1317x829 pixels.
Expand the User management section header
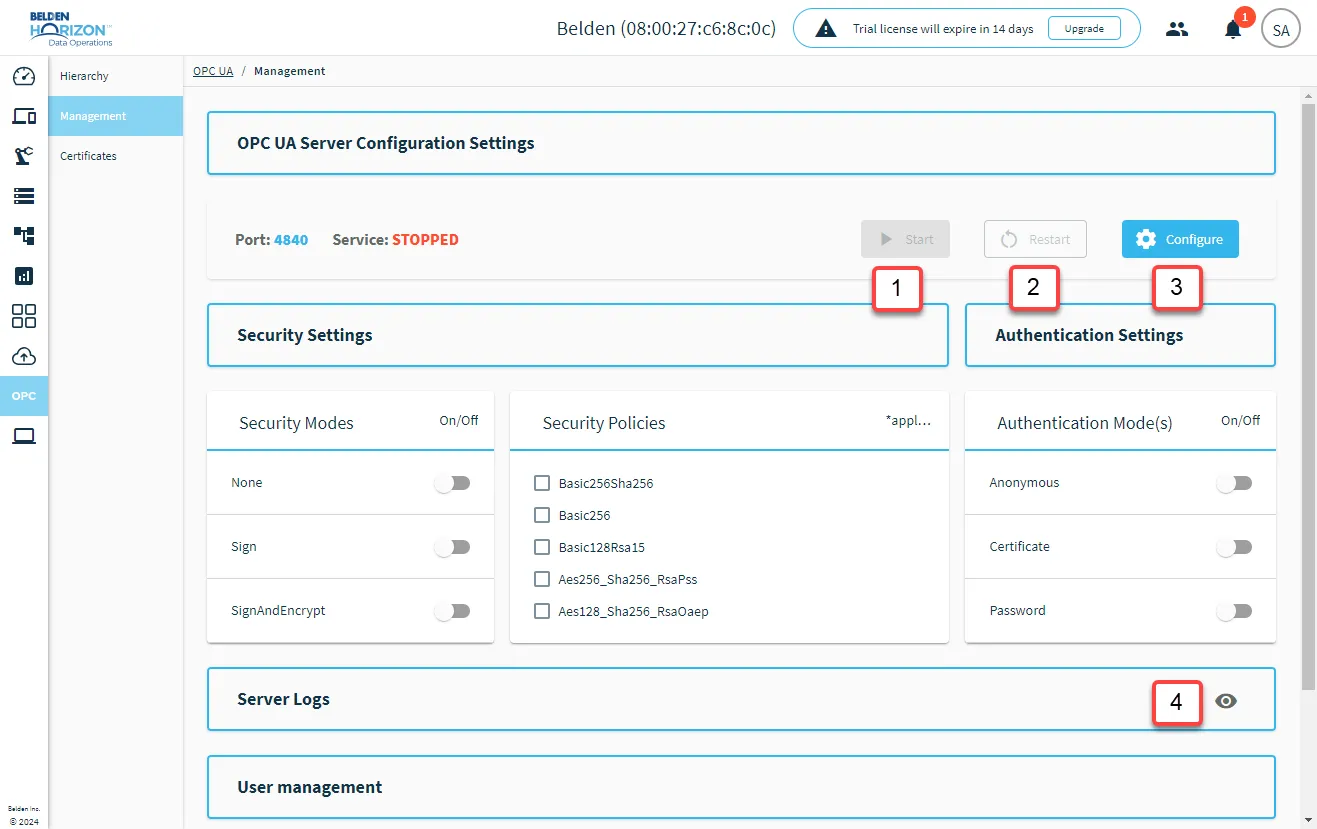pyautogui.click(x=741, y=787)
